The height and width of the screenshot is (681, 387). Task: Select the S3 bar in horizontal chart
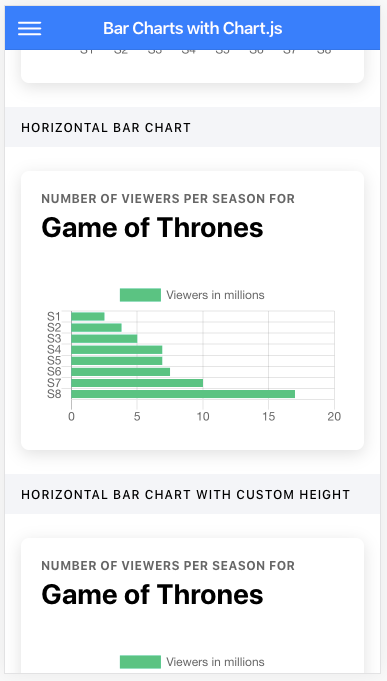coord(104,339)
